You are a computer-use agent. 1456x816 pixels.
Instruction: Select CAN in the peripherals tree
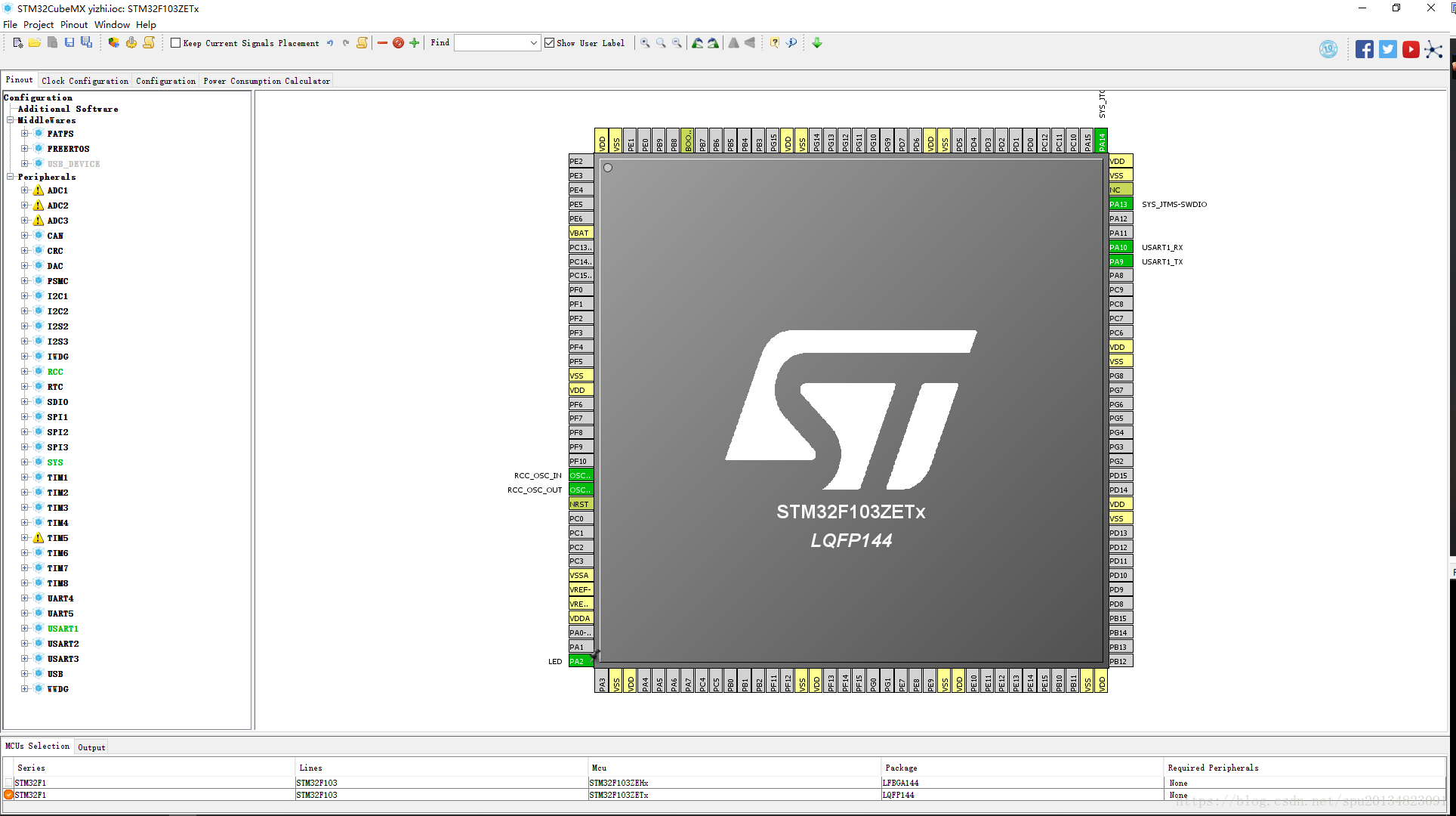[55, 236]
